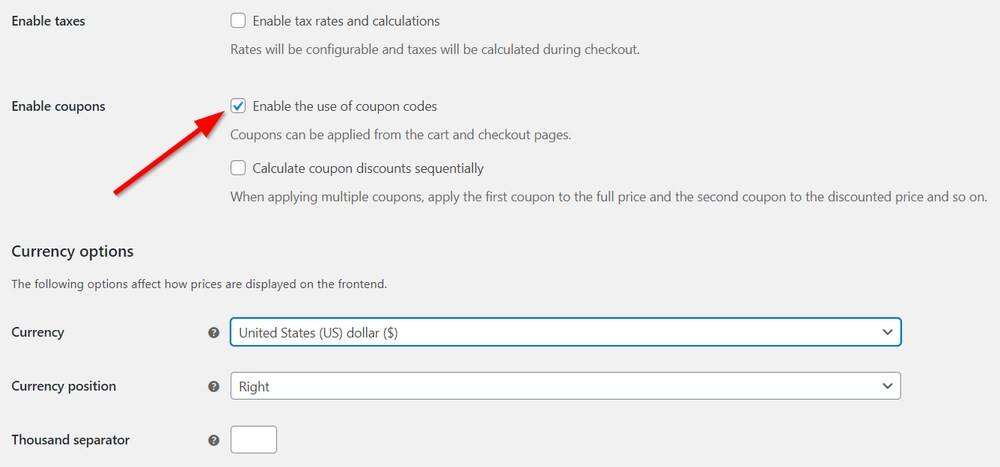Click the chevron arrow of the Currency select
The width and height of the screenshot is (1000, 467).
point(887,333)
